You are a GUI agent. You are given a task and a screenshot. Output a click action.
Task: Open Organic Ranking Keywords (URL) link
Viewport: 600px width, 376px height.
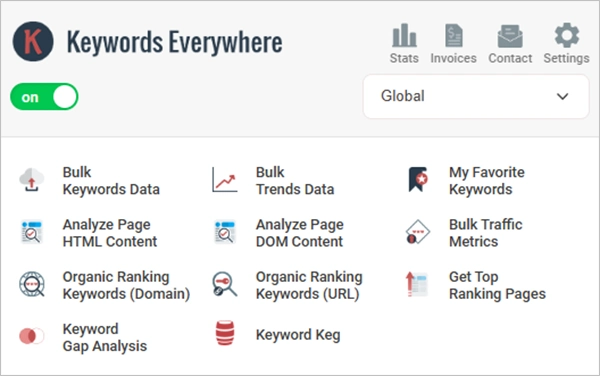(309, 285)
